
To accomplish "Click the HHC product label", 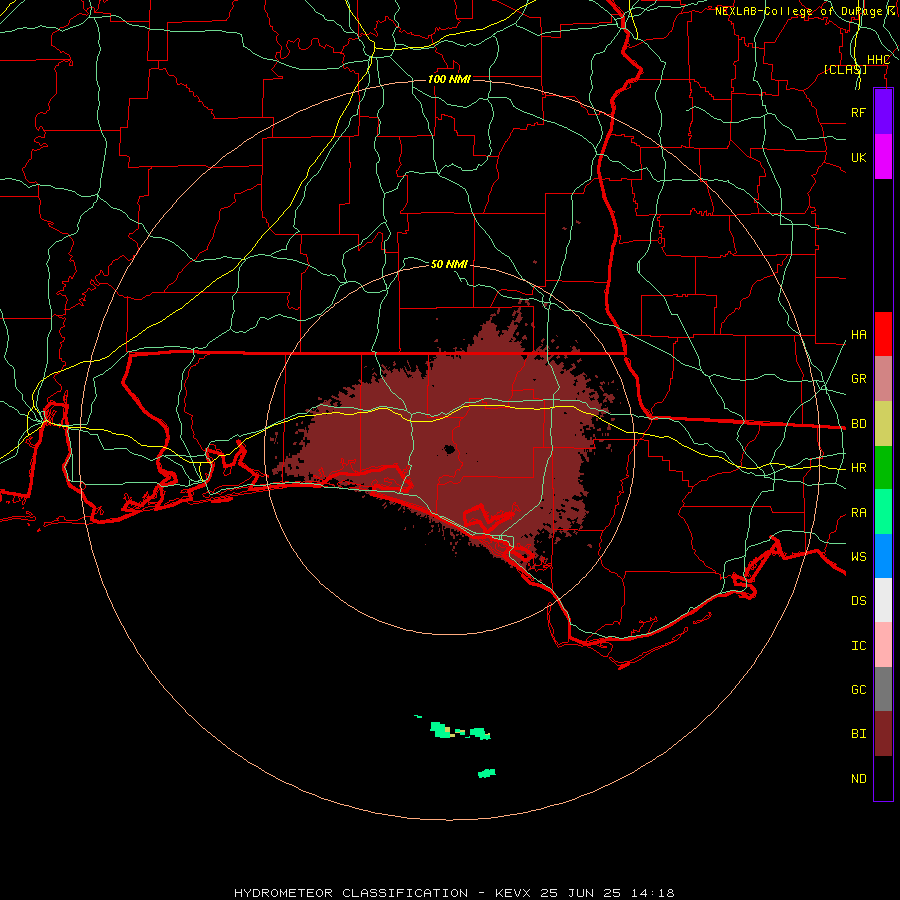I will (878, 60).
